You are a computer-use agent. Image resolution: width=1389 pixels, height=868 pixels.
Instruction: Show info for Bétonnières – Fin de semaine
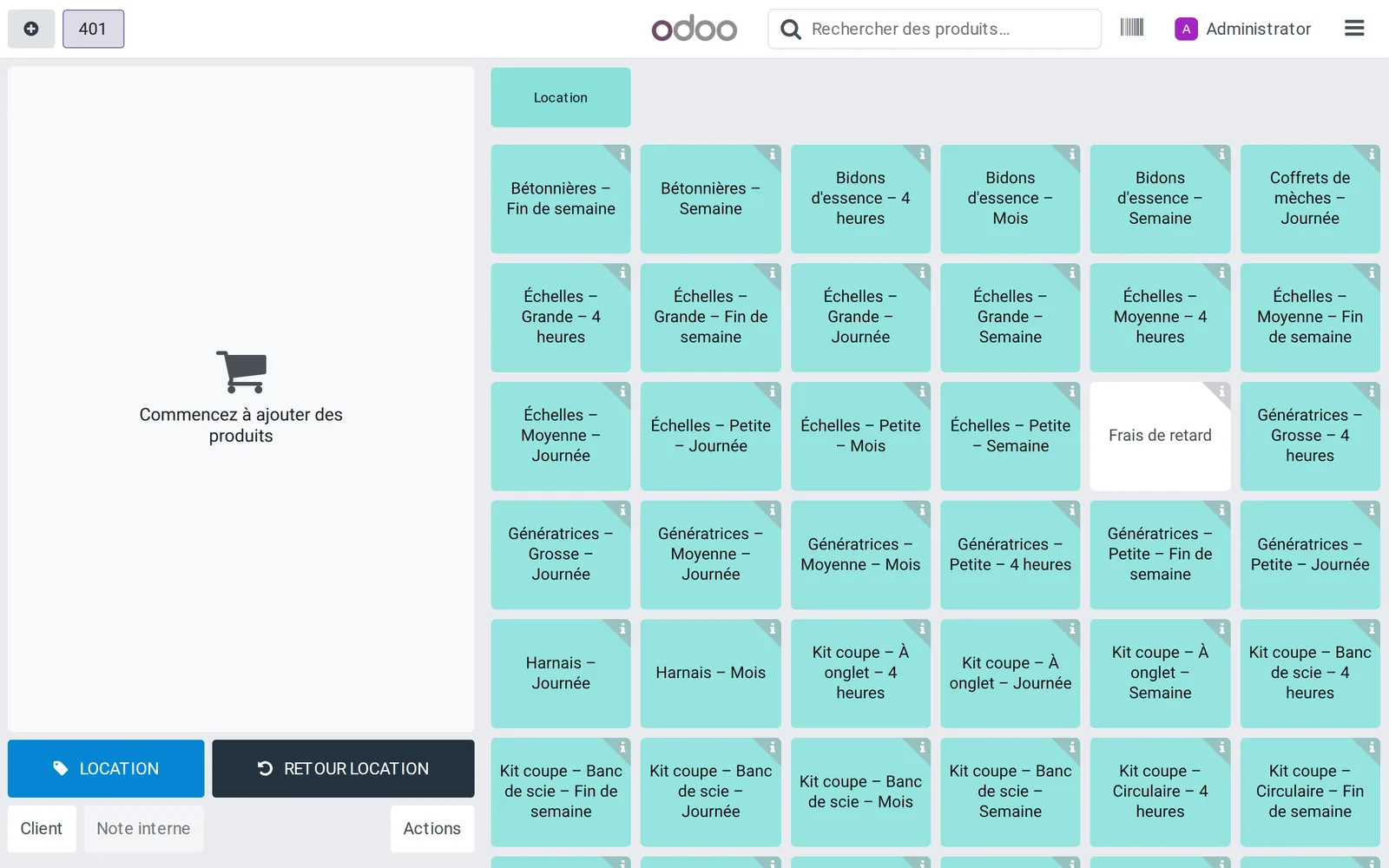point(622,154)
